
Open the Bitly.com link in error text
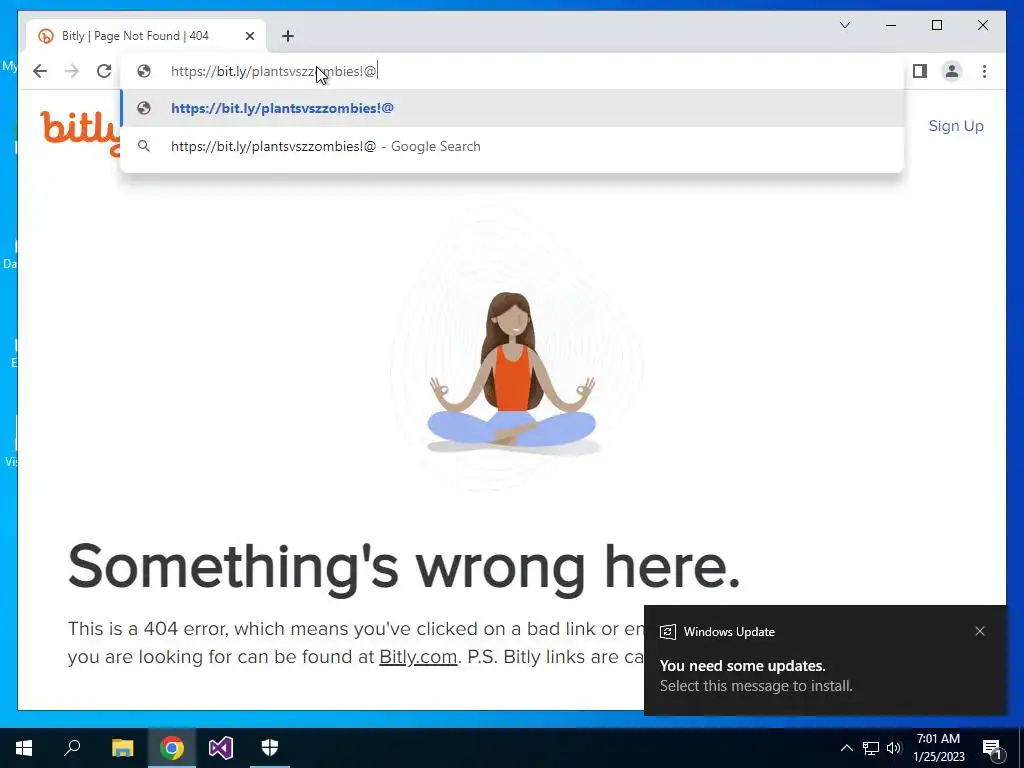coord(418,656)
